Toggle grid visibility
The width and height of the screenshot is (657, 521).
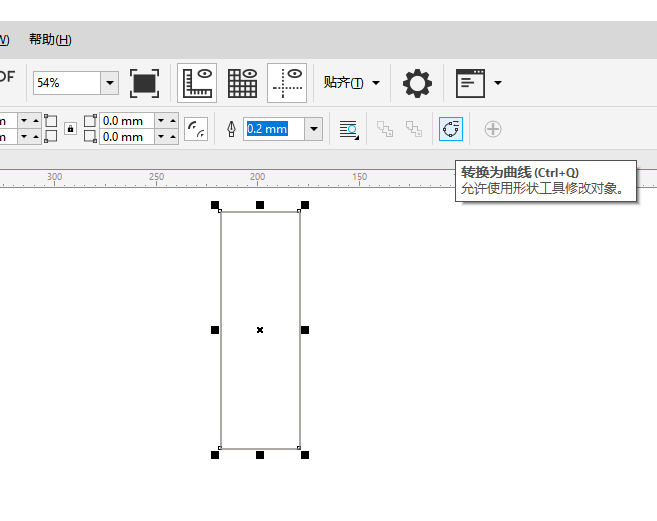(x=242, y=83)
